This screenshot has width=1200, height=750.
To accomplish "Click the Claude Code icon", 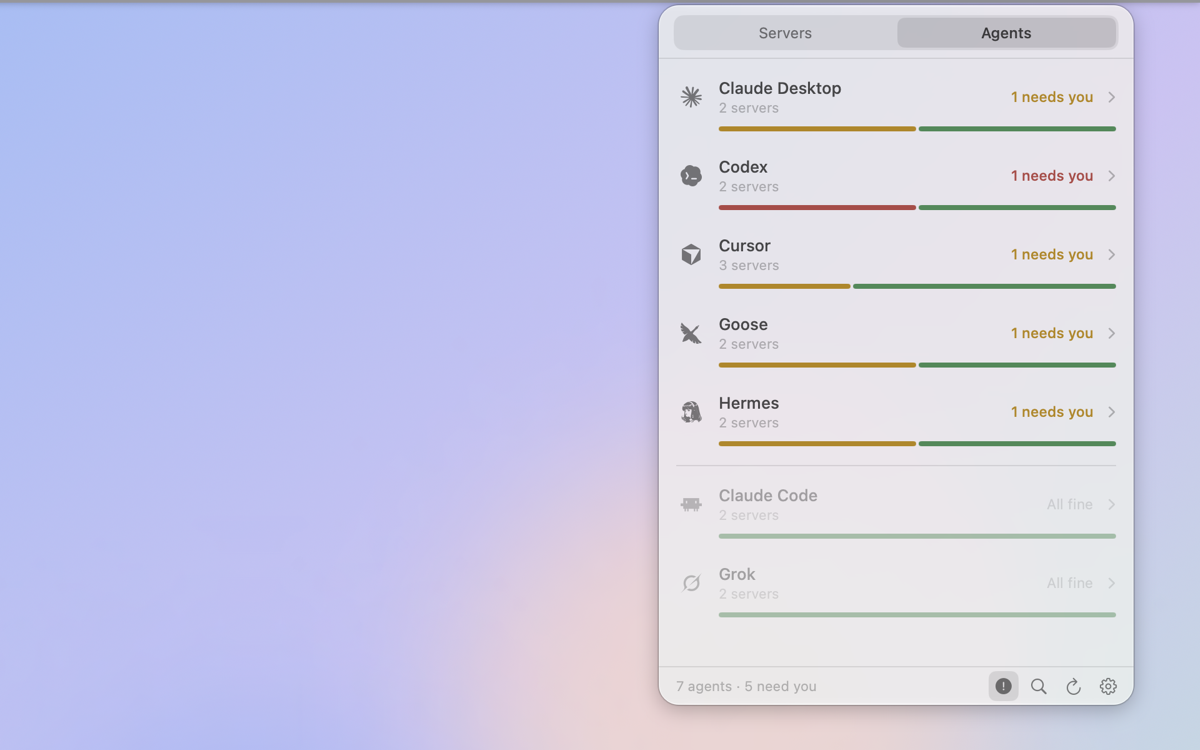I will click(x=691, y=504).
